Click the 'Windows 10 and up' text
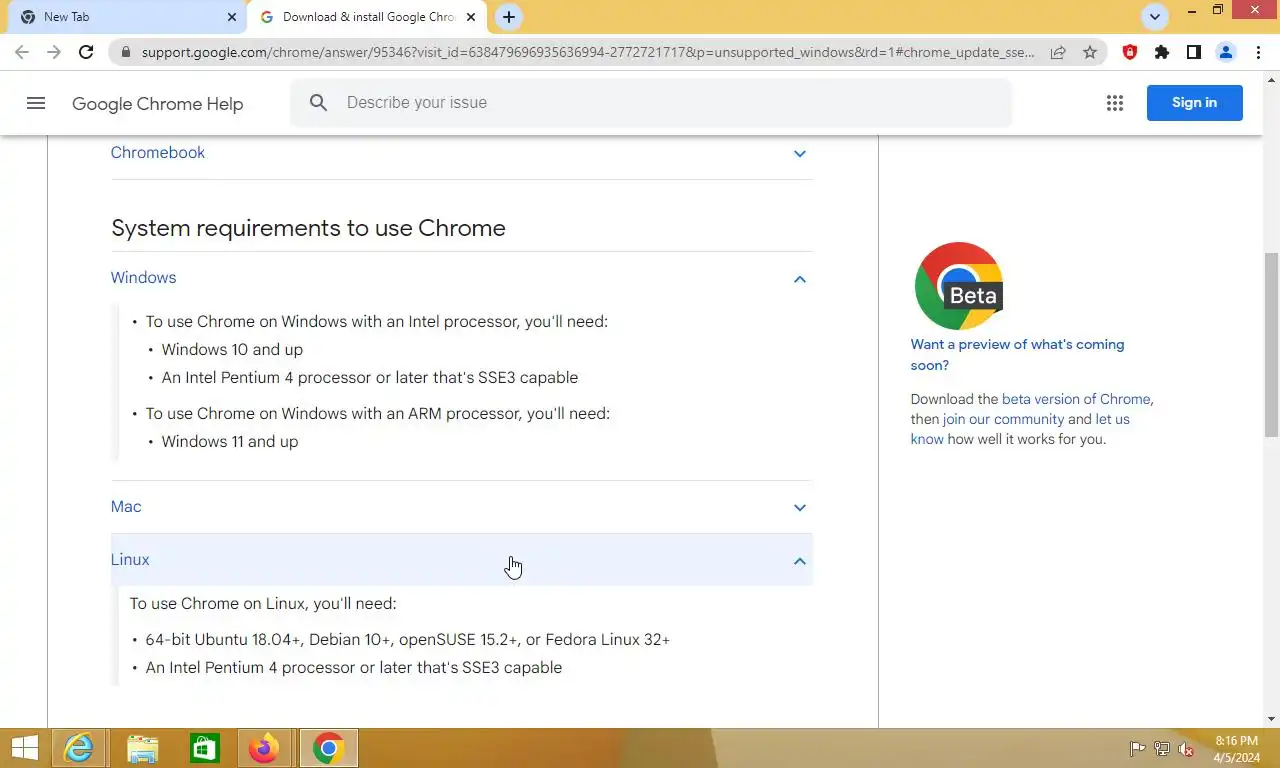This screenshot has width=1280, height=768. point(232,350)
